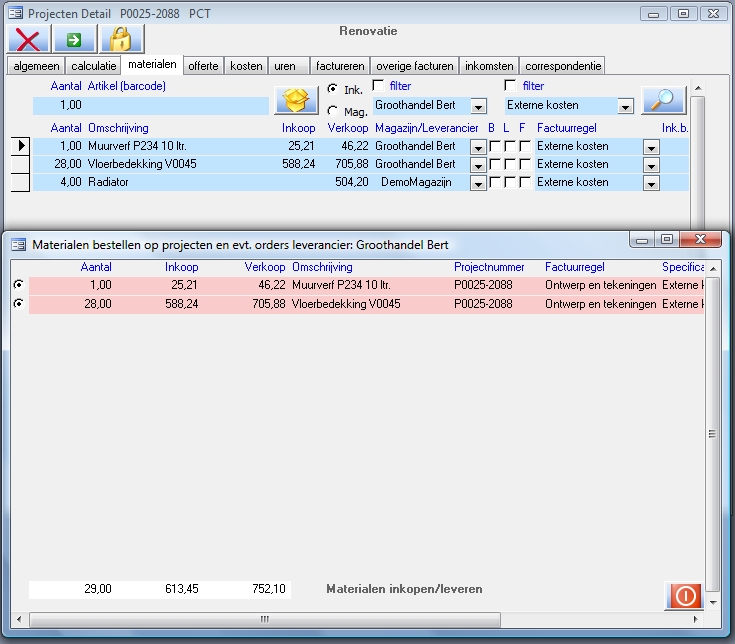
Task: Click Inkoop 588,24 in project materials list
Action: (x=299, y=164)
